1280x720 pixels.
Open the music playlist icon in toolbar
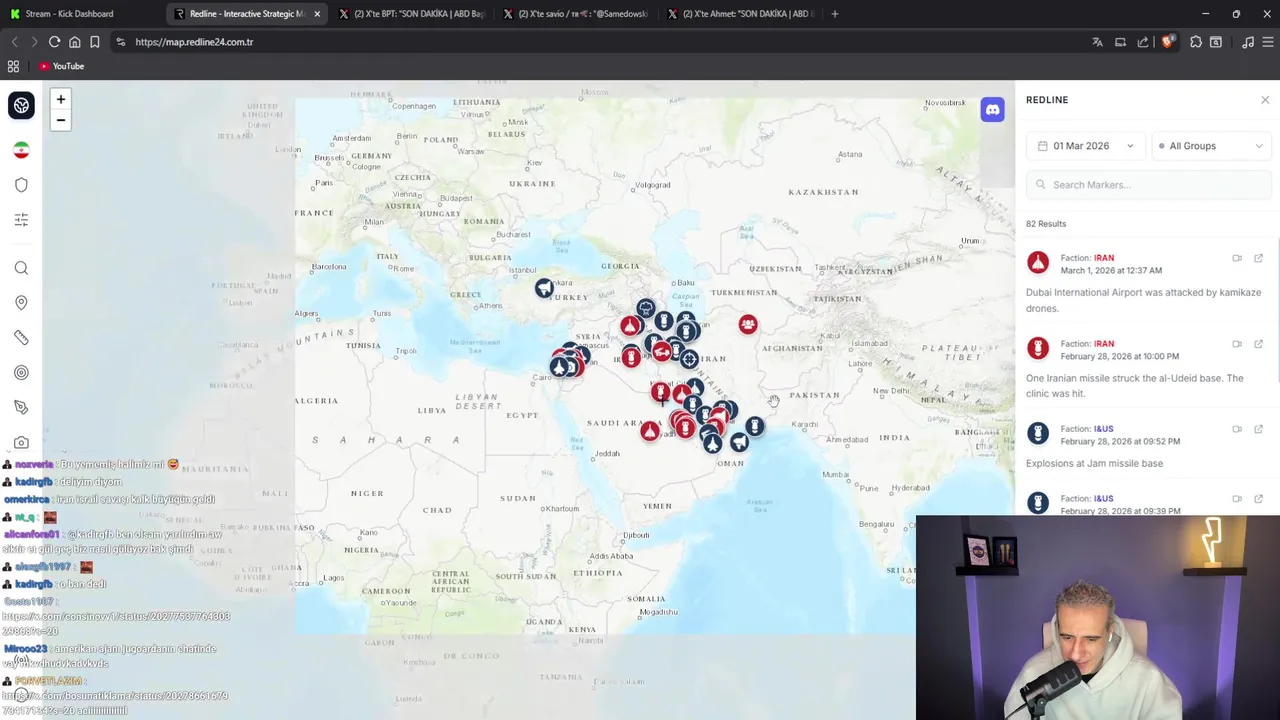click(1248, 42)
